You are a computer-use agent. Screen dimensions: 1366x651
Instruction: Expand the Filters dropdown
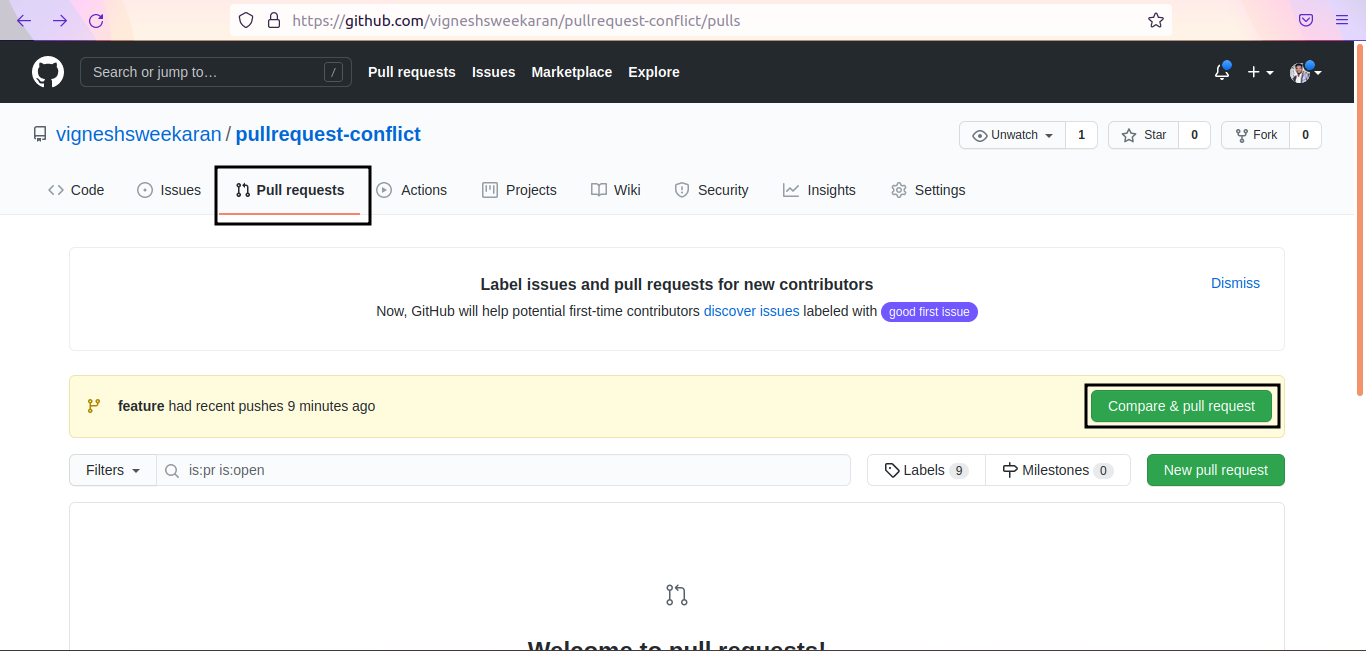point(112,470)
